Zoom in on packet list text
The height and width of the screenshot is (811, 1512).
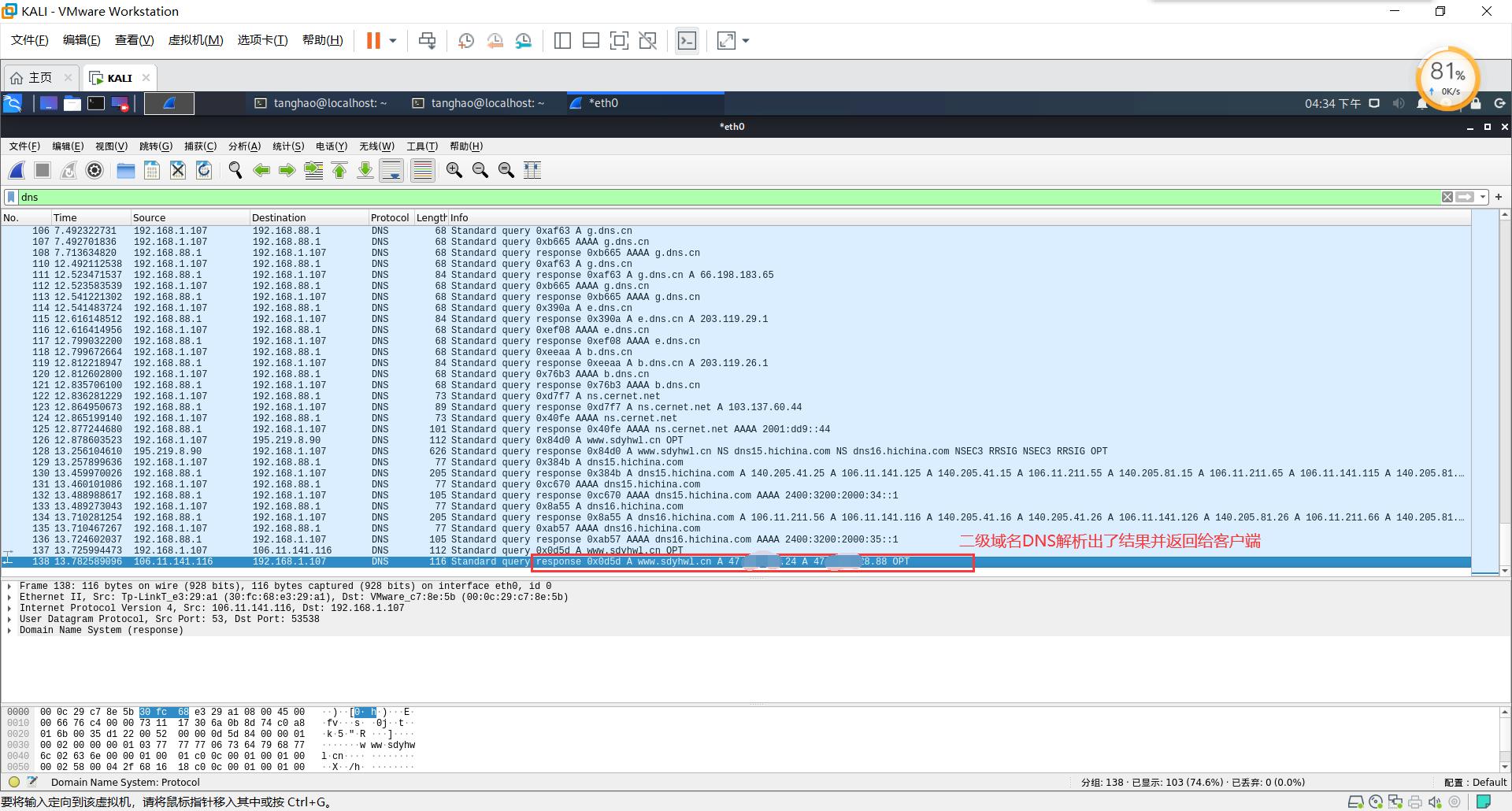click(x=454, y=170)
